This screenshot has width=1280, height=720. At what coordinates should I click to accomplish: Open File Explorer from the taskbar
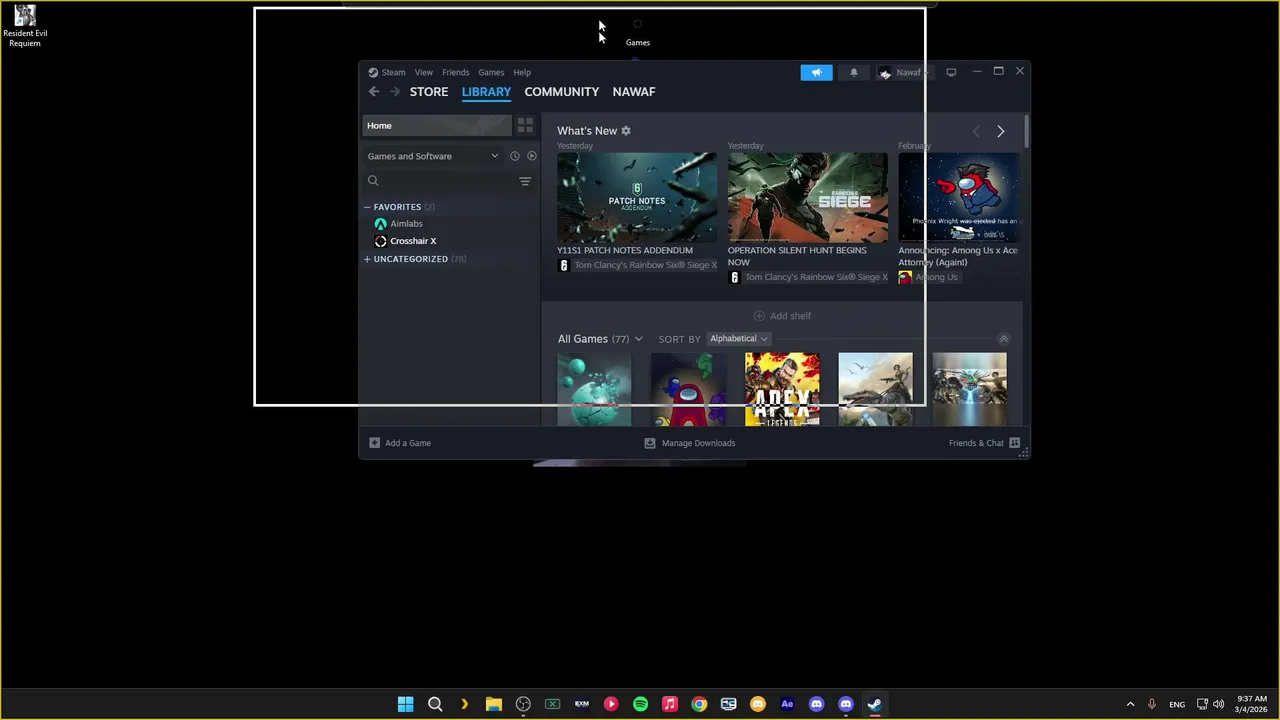493,704
